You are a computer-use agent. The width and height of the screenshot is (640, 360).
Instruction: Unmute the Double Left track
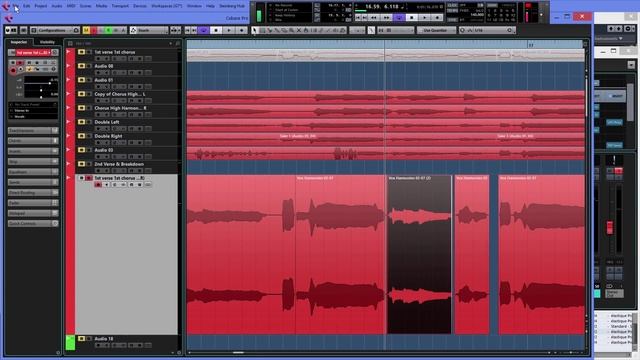coord(81,122)
